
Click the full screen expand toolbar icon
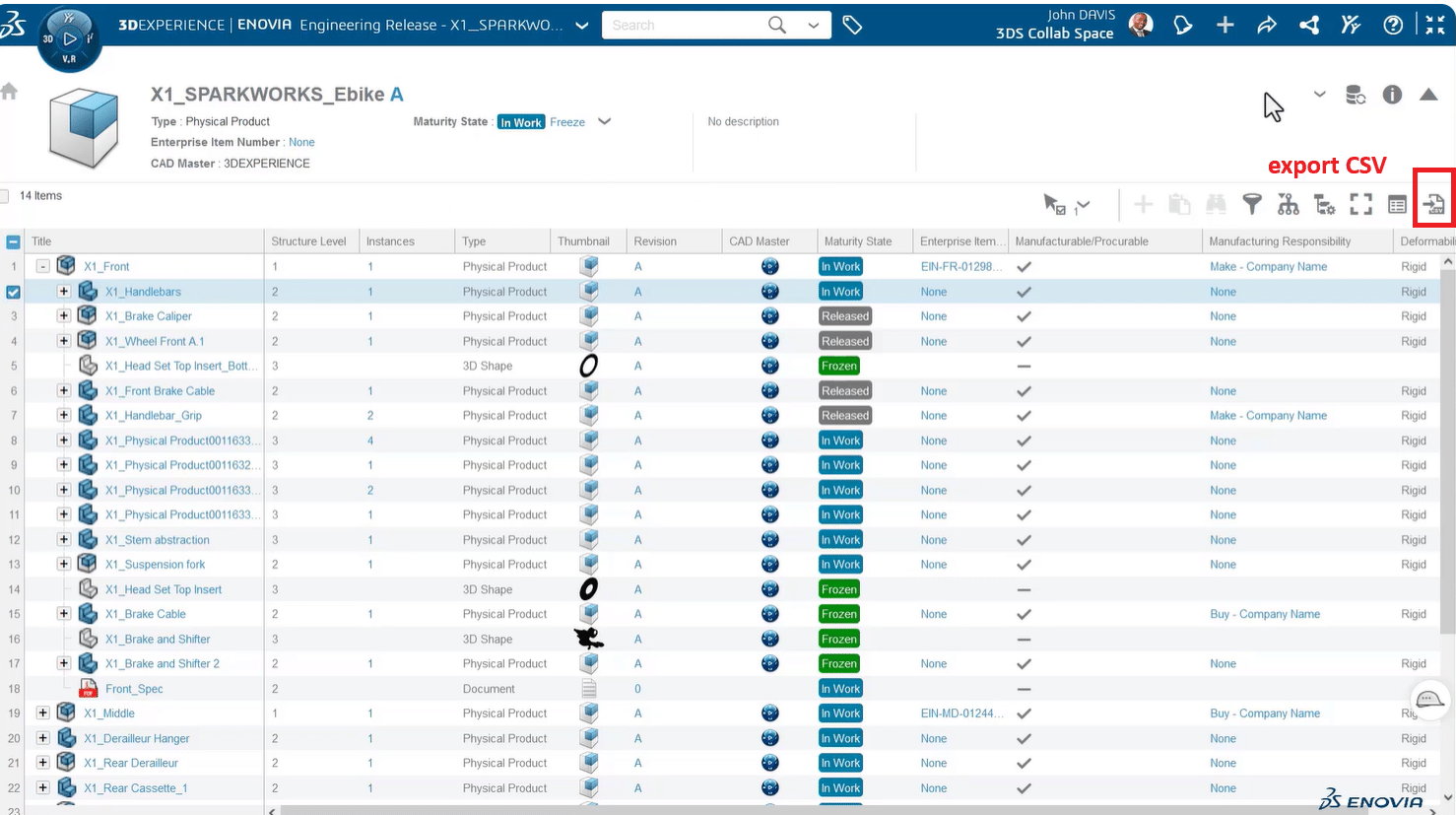(x=1361, y=204)
